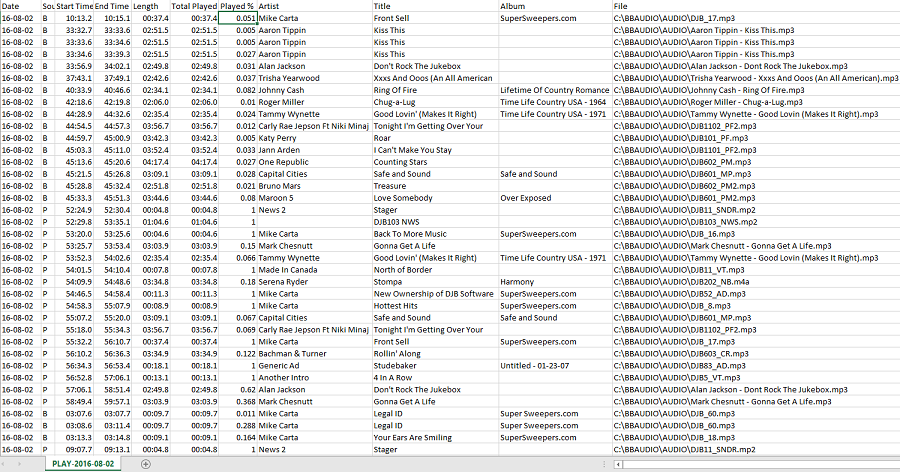The width and height of the screenshot is (900, 472).
Task: Select the Time Life Country USA - 1964 cell
Action: click(555, 102)
